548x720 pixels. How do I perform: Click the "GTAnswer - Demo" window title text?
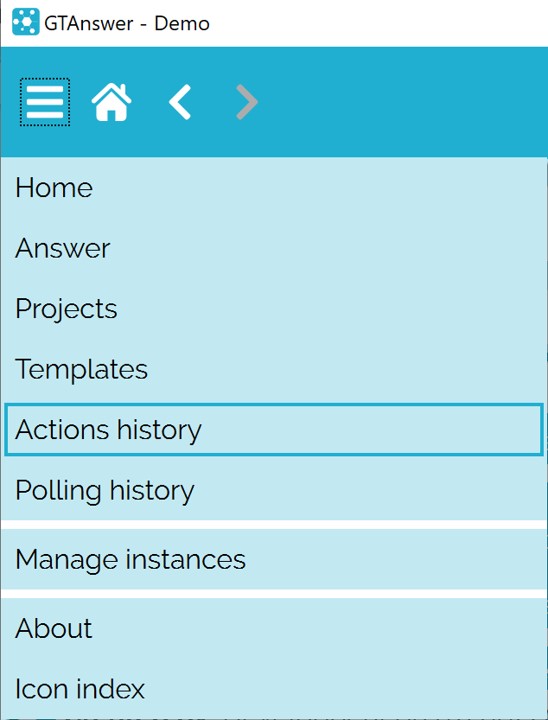tap(127, 23)
